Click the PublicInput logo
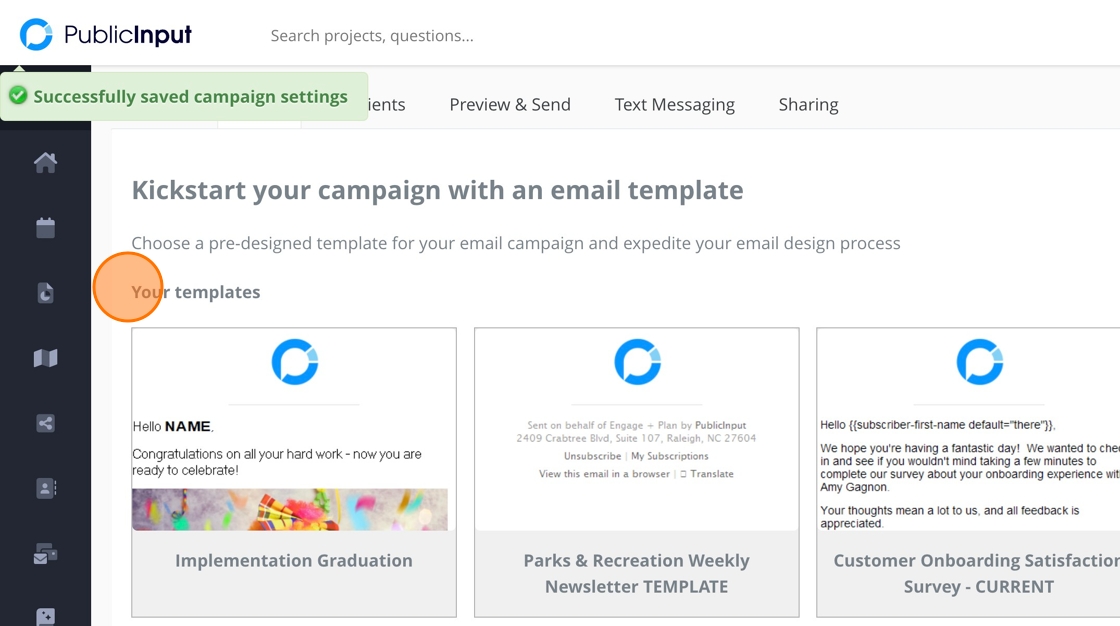1120x626 pixels. (105, 35)
